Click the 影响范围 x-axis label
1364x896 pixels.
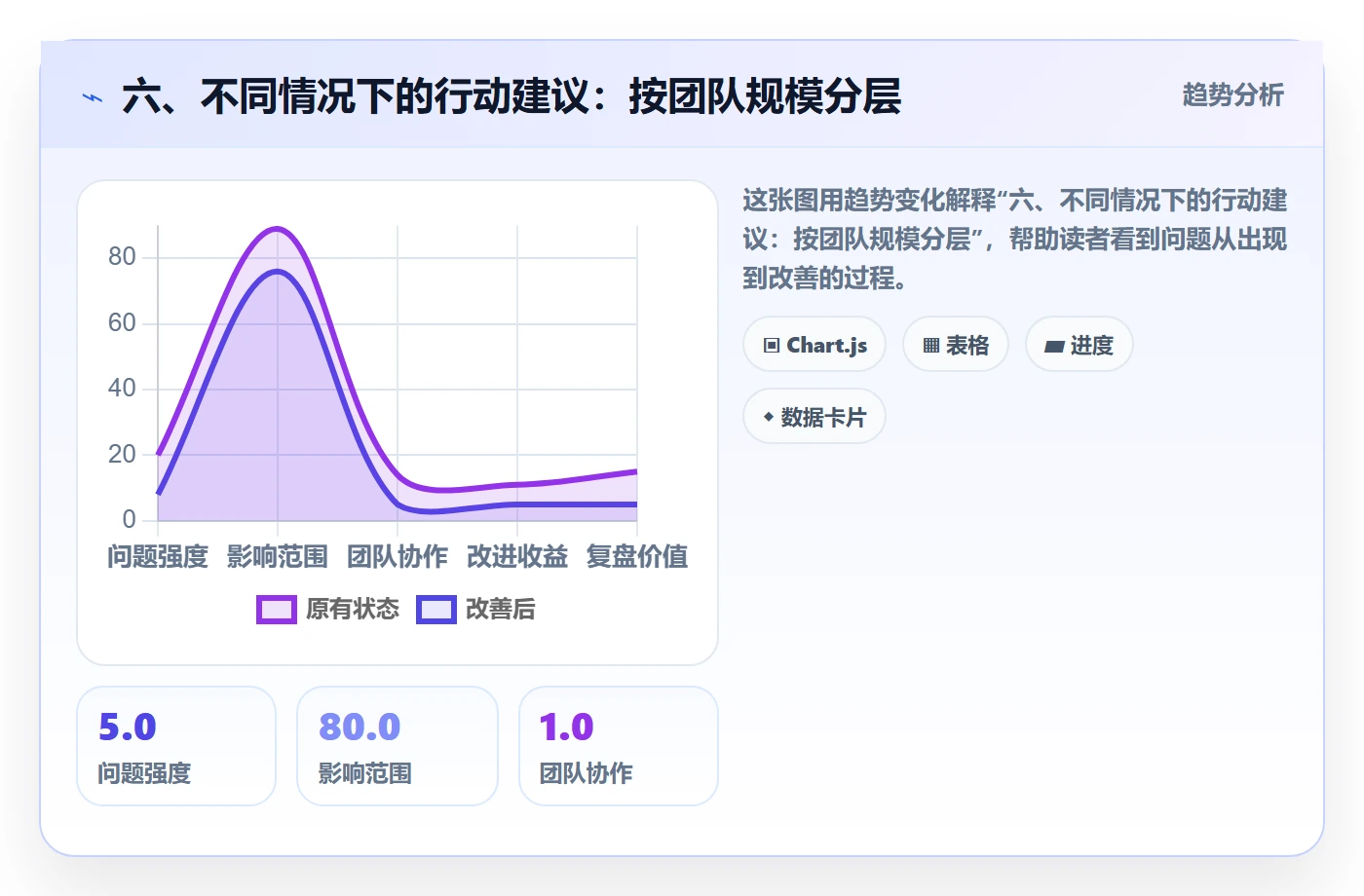(278, 556)
